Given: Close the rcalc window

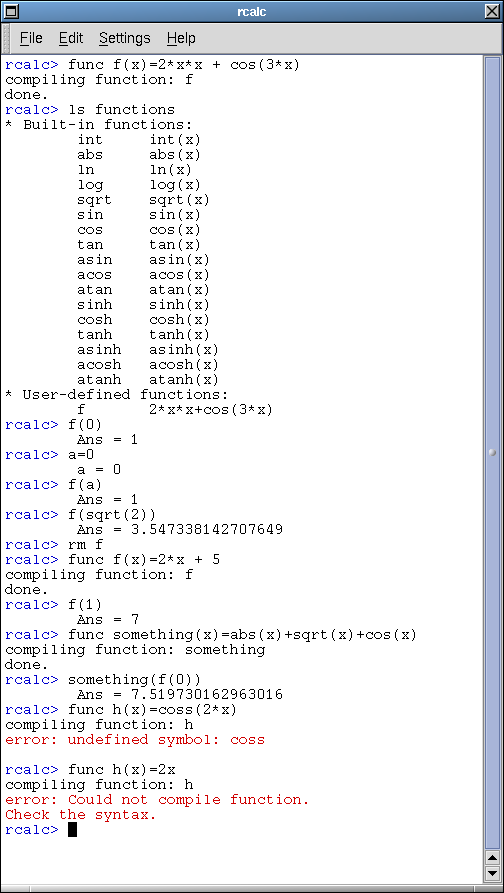Looking at the screenshot, I should (493, 11).
